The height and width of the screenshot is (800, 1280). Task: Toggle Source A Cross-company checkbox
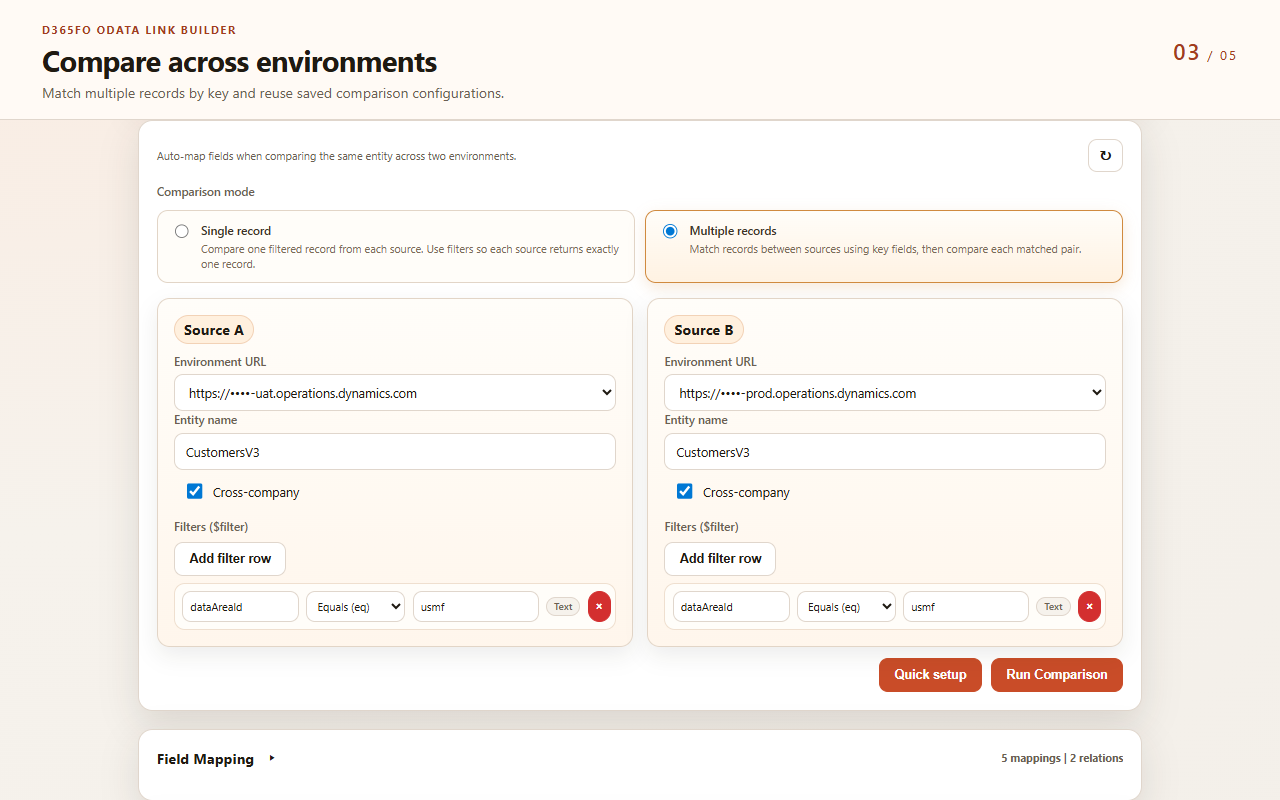point(195,491)
